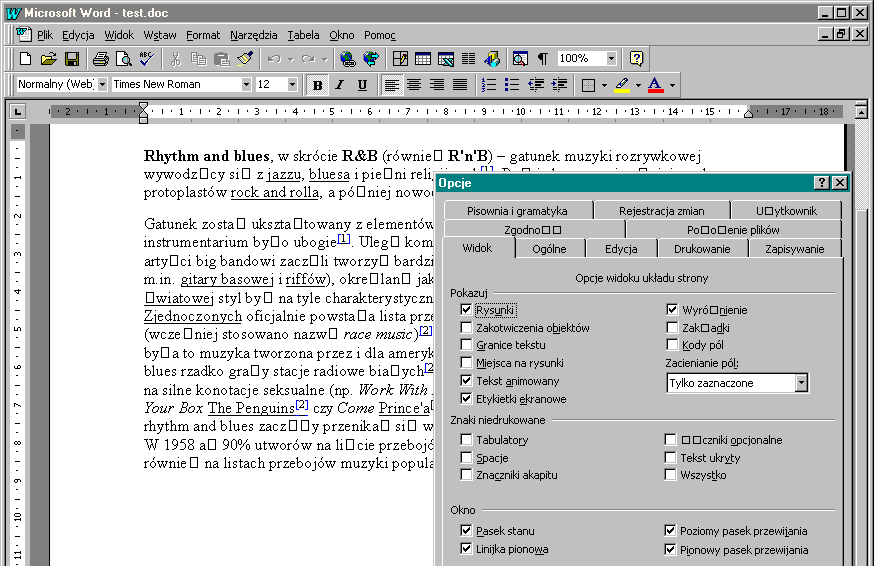The height and width of the screenshot is (566, 874).
Task: Toggle bold formatting
Action: pos(317,85)
